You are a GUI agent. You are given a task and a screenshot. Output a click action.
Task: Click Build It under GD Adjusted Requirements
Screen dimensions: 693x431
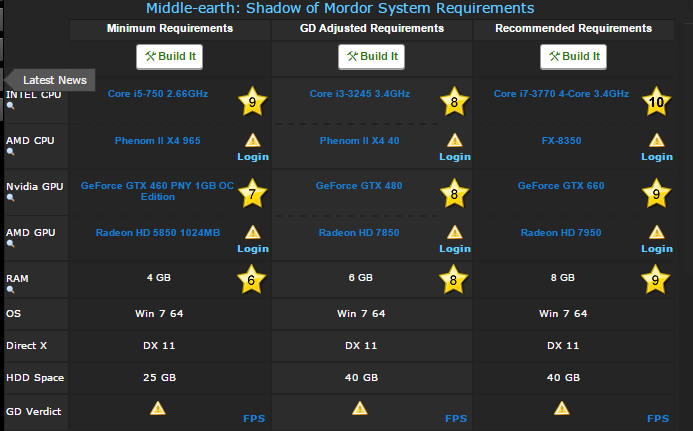click(372, 57)
